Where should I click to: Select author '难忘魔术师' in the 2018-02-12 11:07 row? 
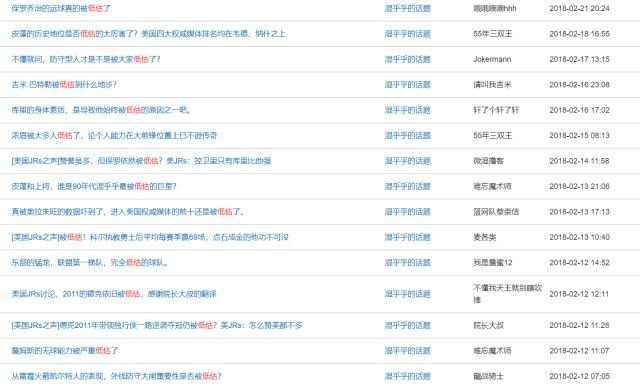click(x=492, y=351)
